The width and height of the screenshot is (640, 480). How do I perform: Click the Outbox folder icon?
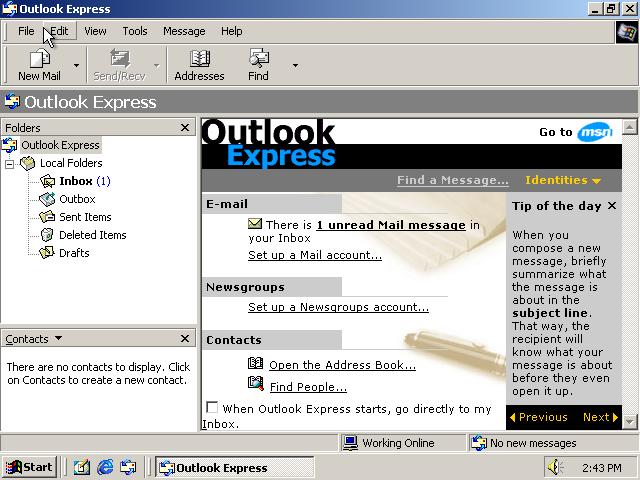pyautogui.click(x=47, y=199)
